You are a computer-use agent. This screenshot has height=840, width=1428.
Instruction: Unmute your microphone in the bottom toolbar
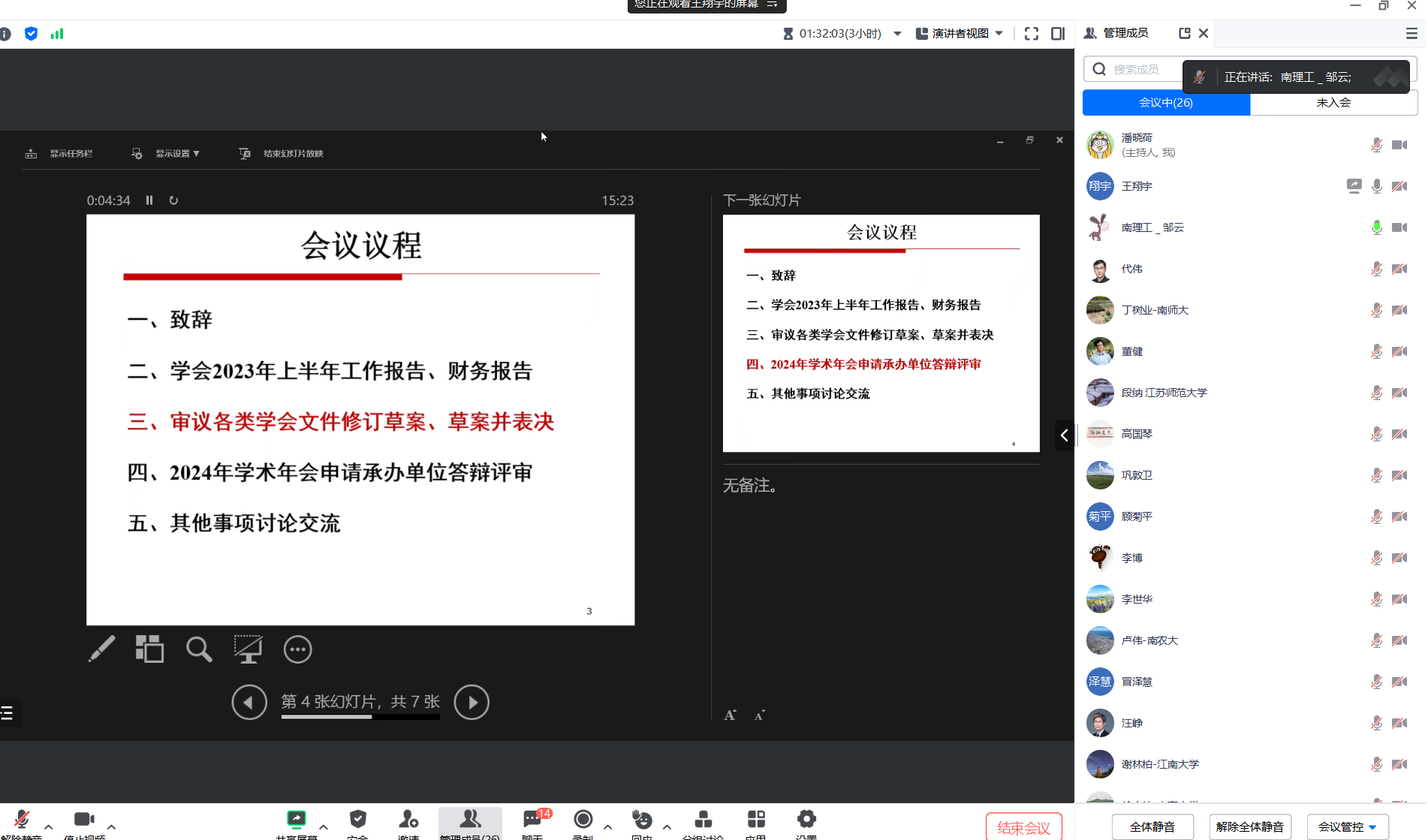(x=22, y=820)
